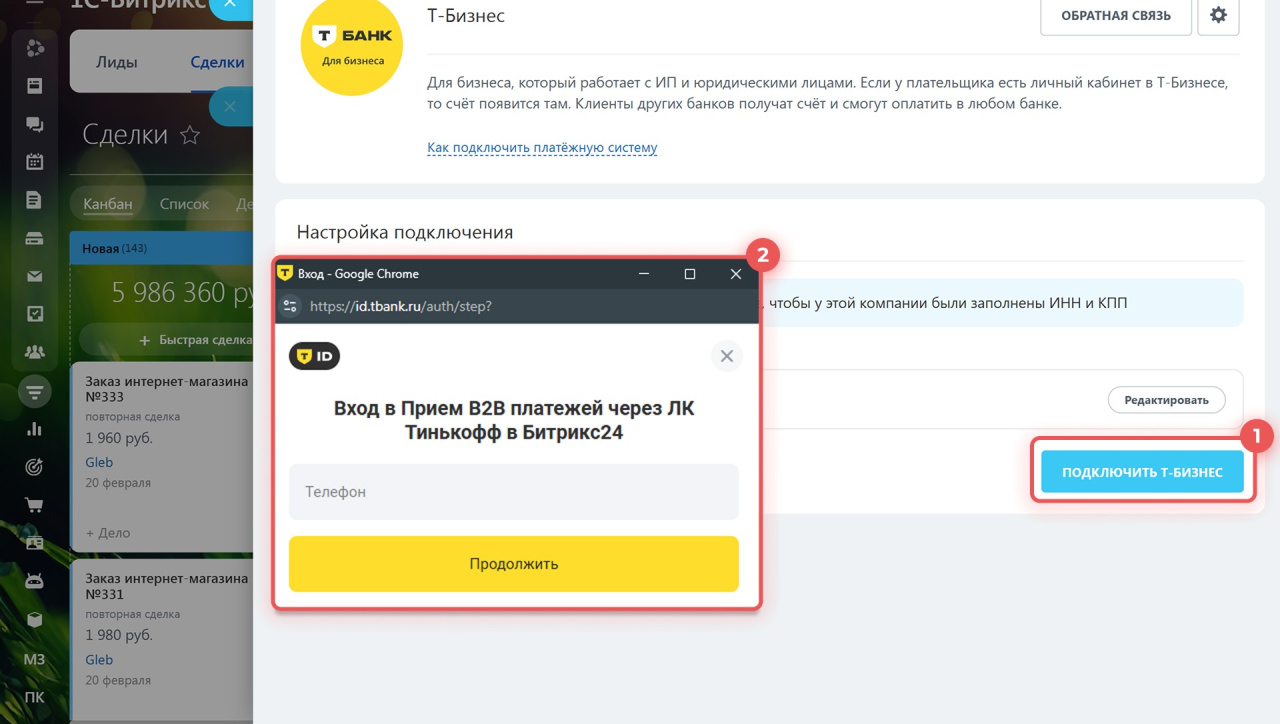Screen dimensions: 1280x724
Task: Click the Обратная связь button
Action: [1116, 16]
